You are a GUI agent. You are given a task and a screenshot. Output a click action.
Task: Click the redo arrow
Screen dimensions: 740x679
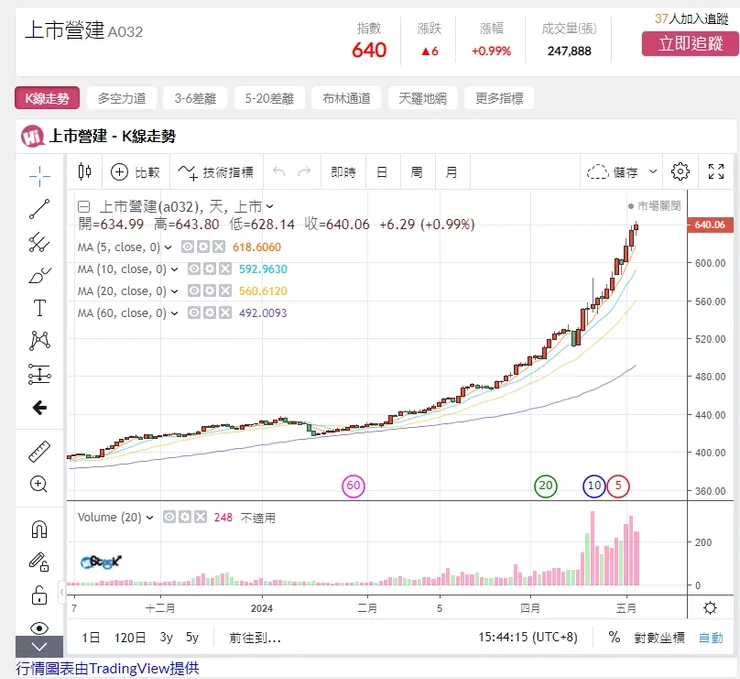(x=304, y=171)
